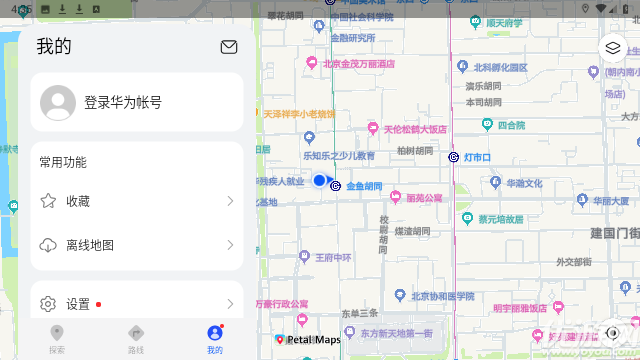Open 设置 settings row
Image resolution: width=640 pixels, height=360 pixels.
137,304
